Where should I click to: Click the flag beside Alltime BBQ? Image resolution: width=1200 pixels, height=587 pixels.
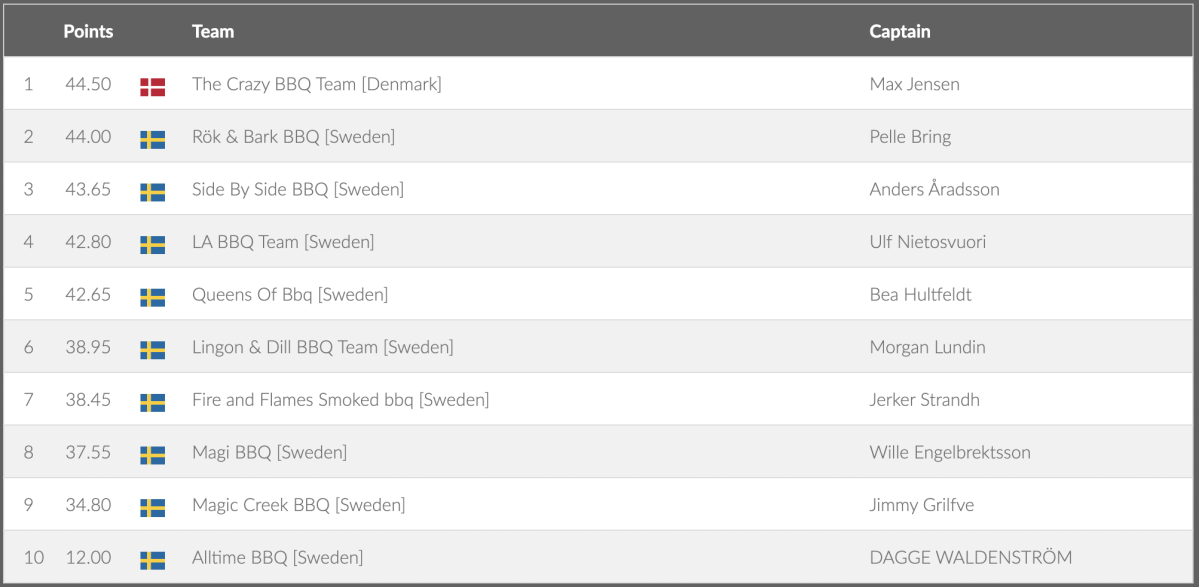click(x=152, y=560)
